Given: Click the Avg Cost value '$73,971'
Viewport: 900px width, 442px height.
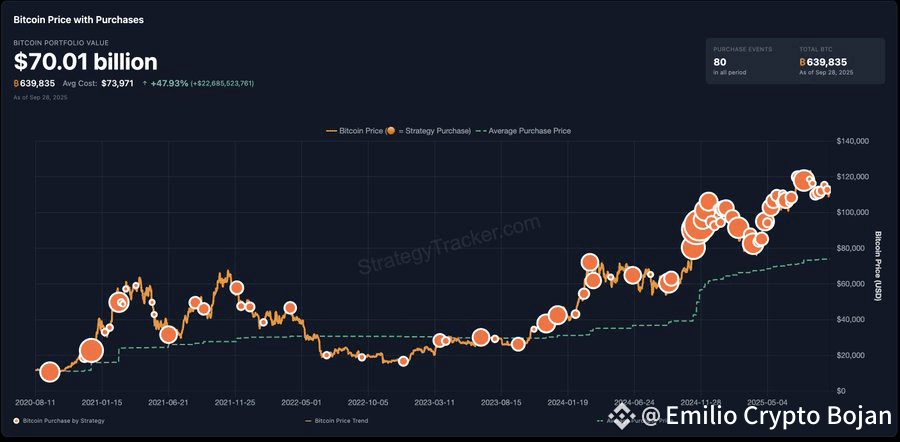Looking at the screenshot, I should [117, 83].
